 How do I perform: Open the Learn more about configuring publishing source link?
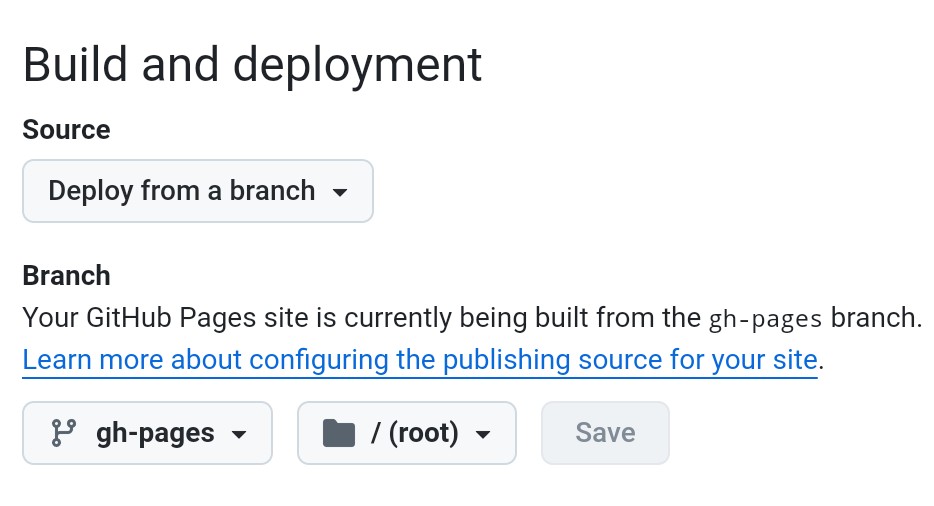pos(420,359)
